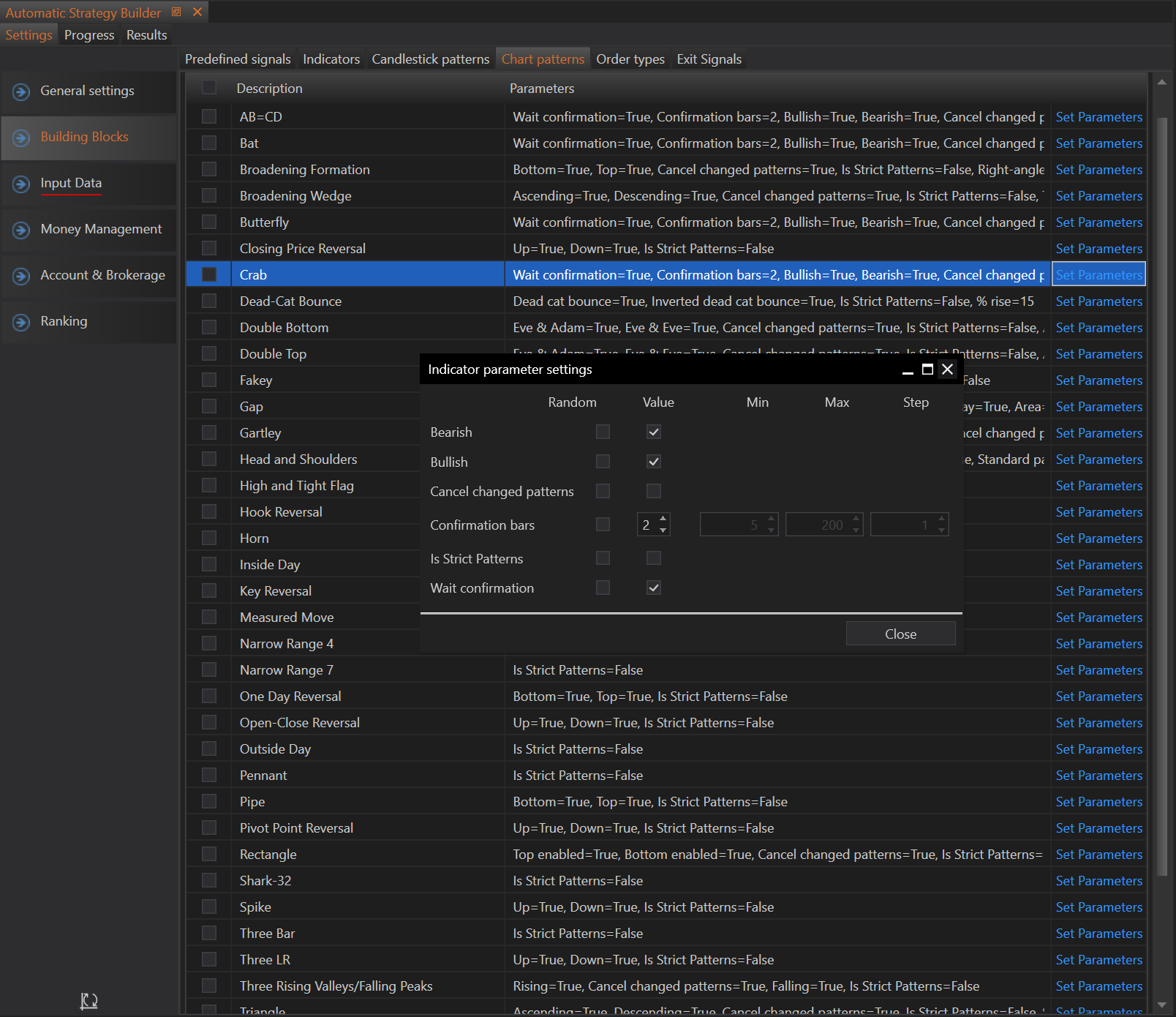
Task: Click the Input Data arrow icon
Action: (x=22, y=184)
